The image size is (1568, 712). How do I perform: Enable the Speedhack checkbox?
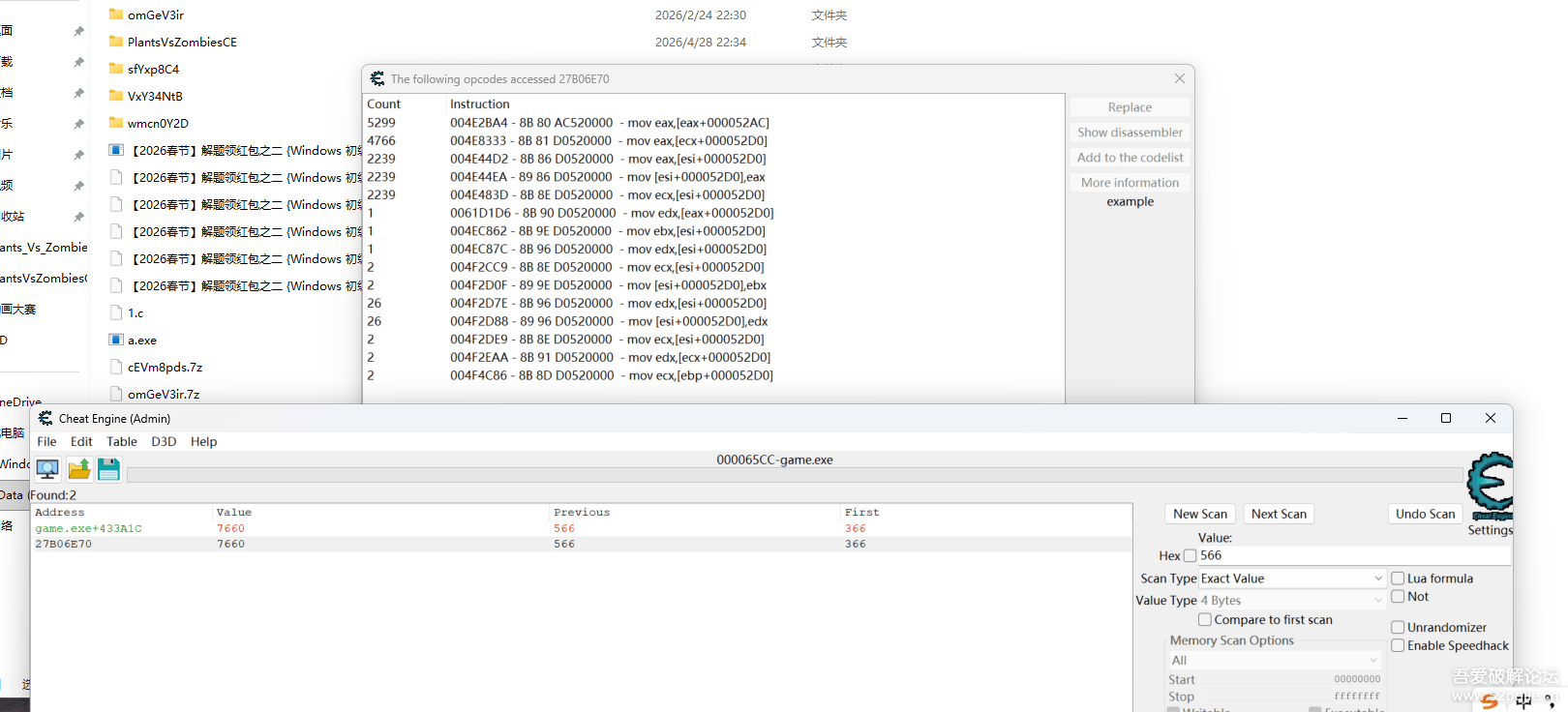[x=1398, y=646]
